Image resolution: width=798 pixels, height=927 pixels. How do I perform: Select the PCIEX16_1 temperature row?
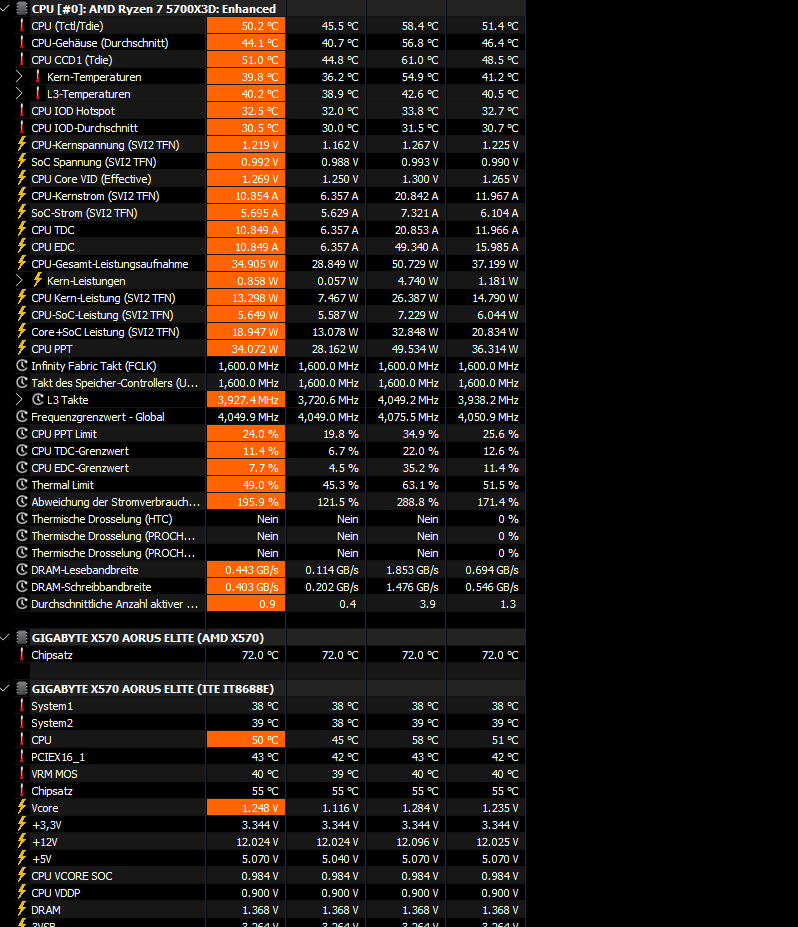coord(270,757)
